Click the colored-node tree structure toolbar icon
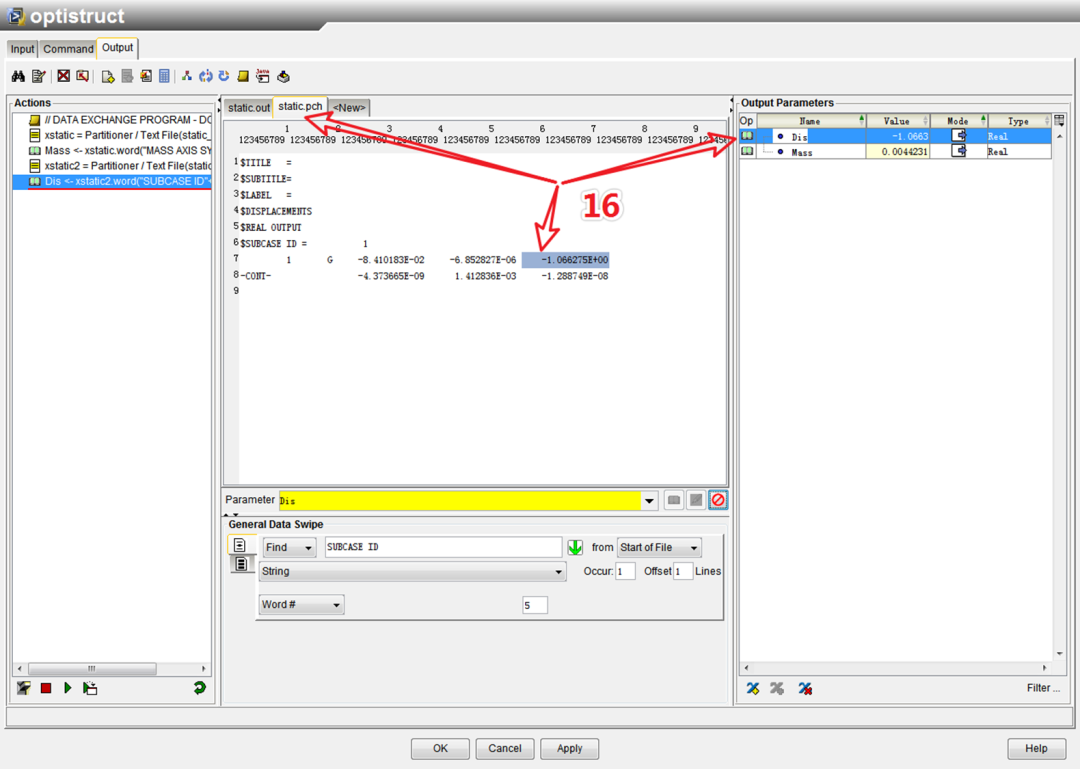 (x=187, y=76)
